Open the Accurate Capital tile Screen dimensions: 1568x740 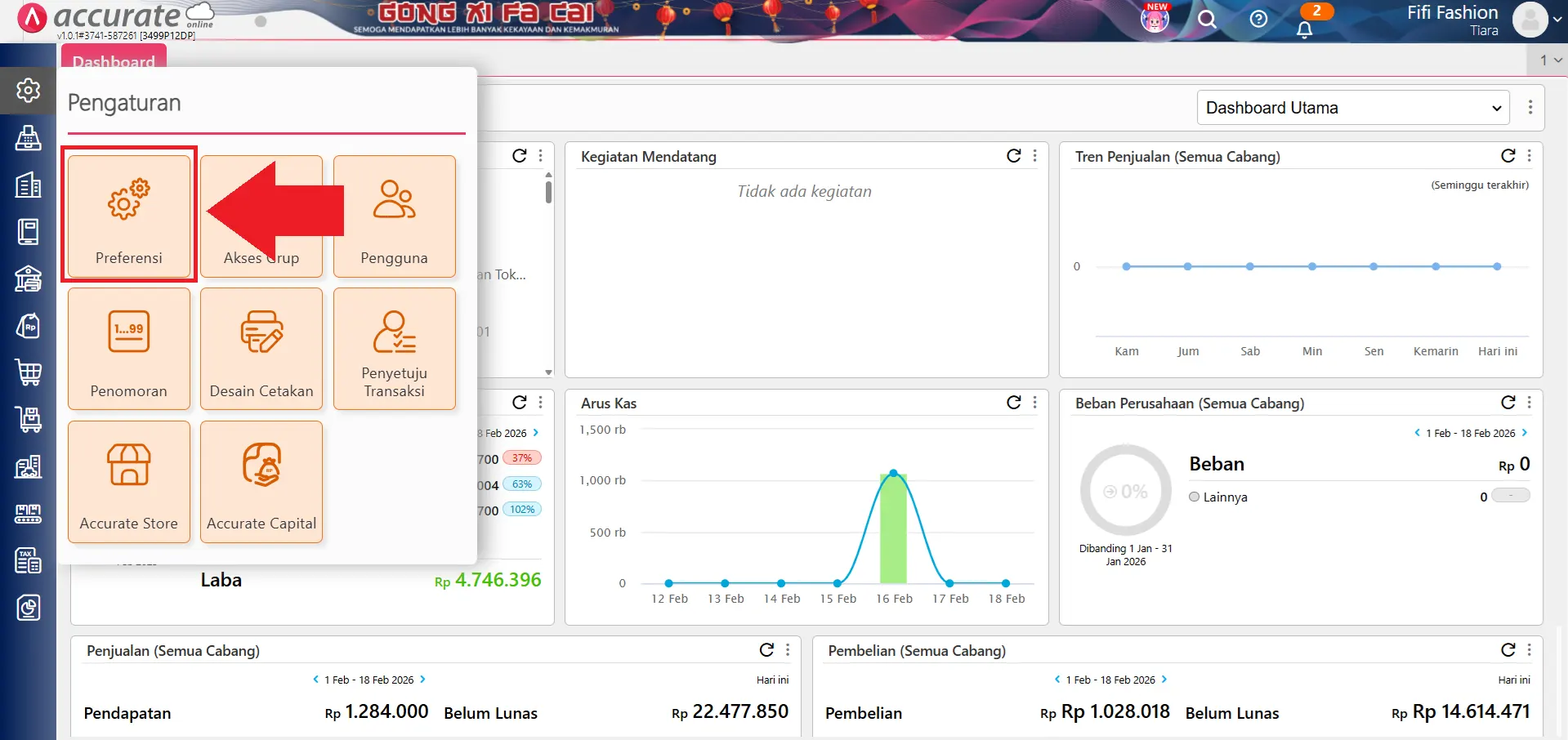261,482
